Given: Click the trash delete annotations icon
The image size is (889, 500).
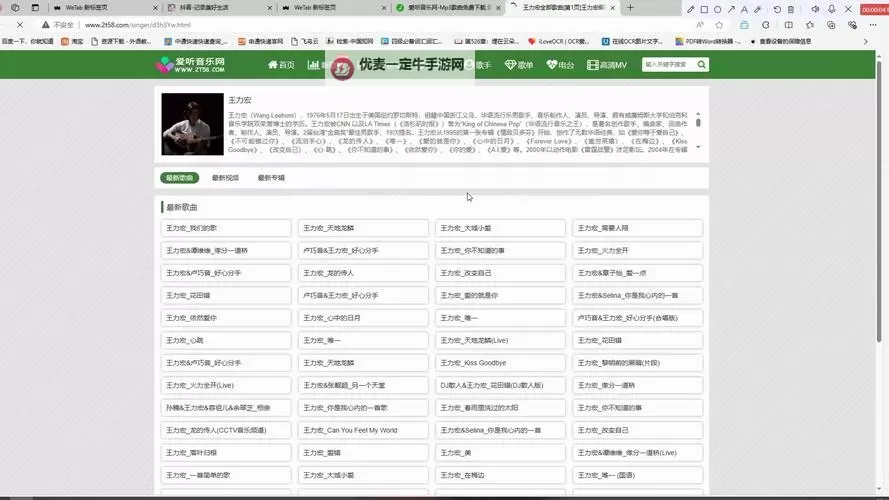Looking at the screenshot, I should tap(790, 9).
